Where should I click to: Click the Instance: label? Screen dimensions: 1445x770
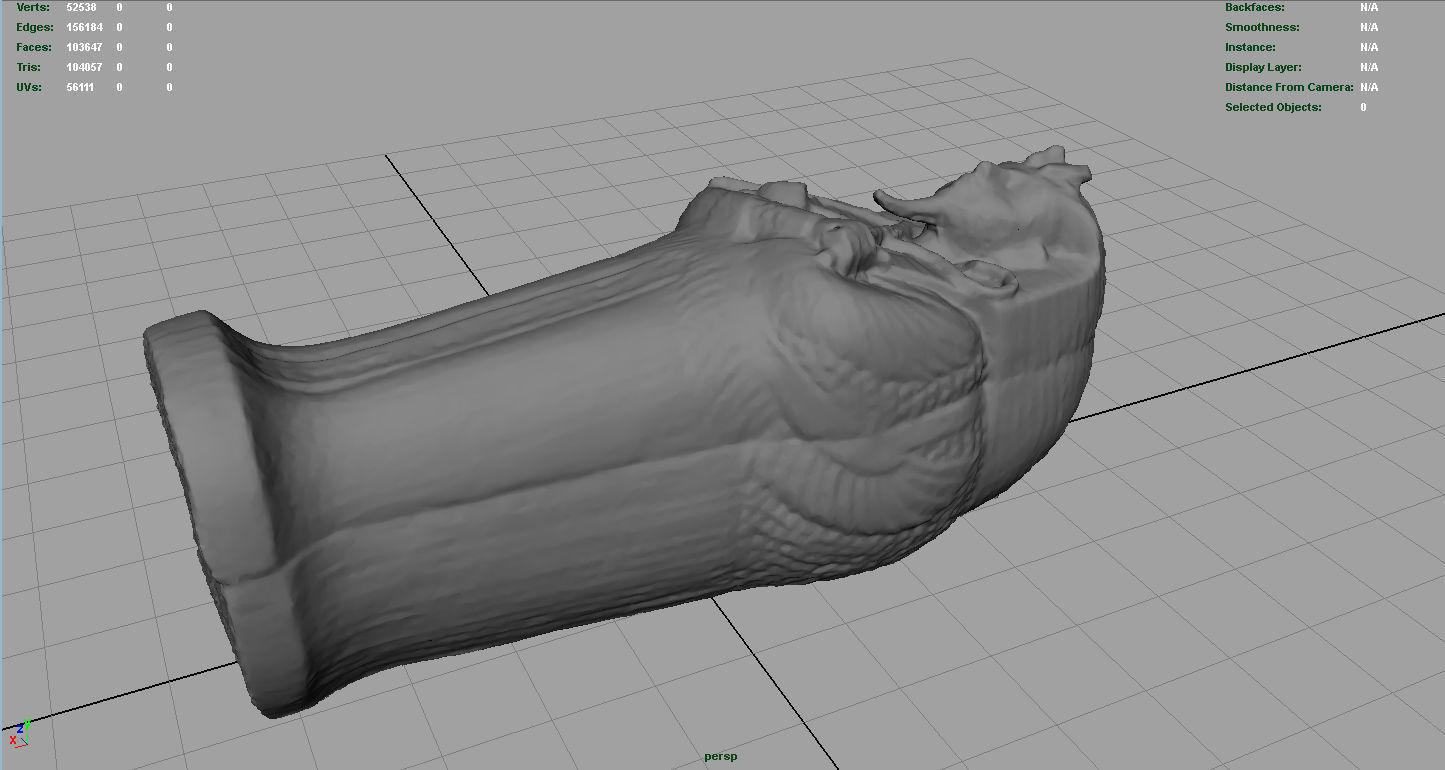tap(1250, 47)
